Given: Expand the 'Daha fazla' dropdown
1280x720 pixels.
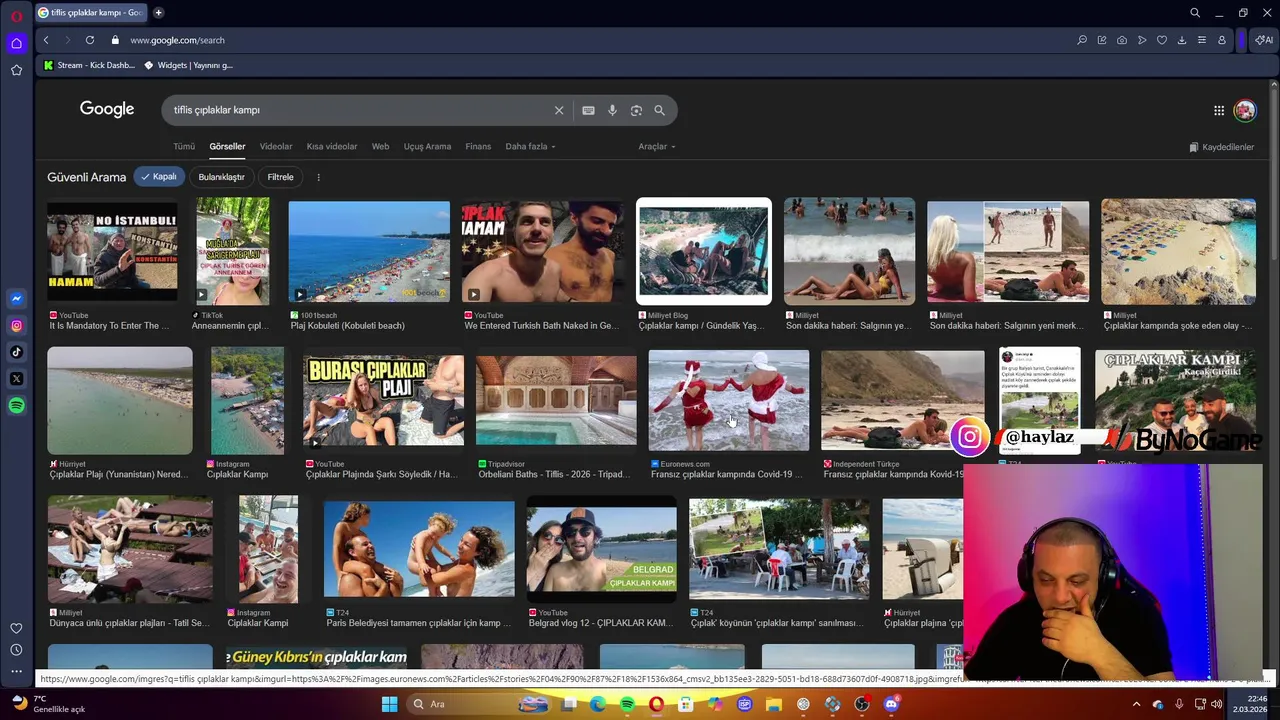Looking at the screenshot, I should (530, 146).
